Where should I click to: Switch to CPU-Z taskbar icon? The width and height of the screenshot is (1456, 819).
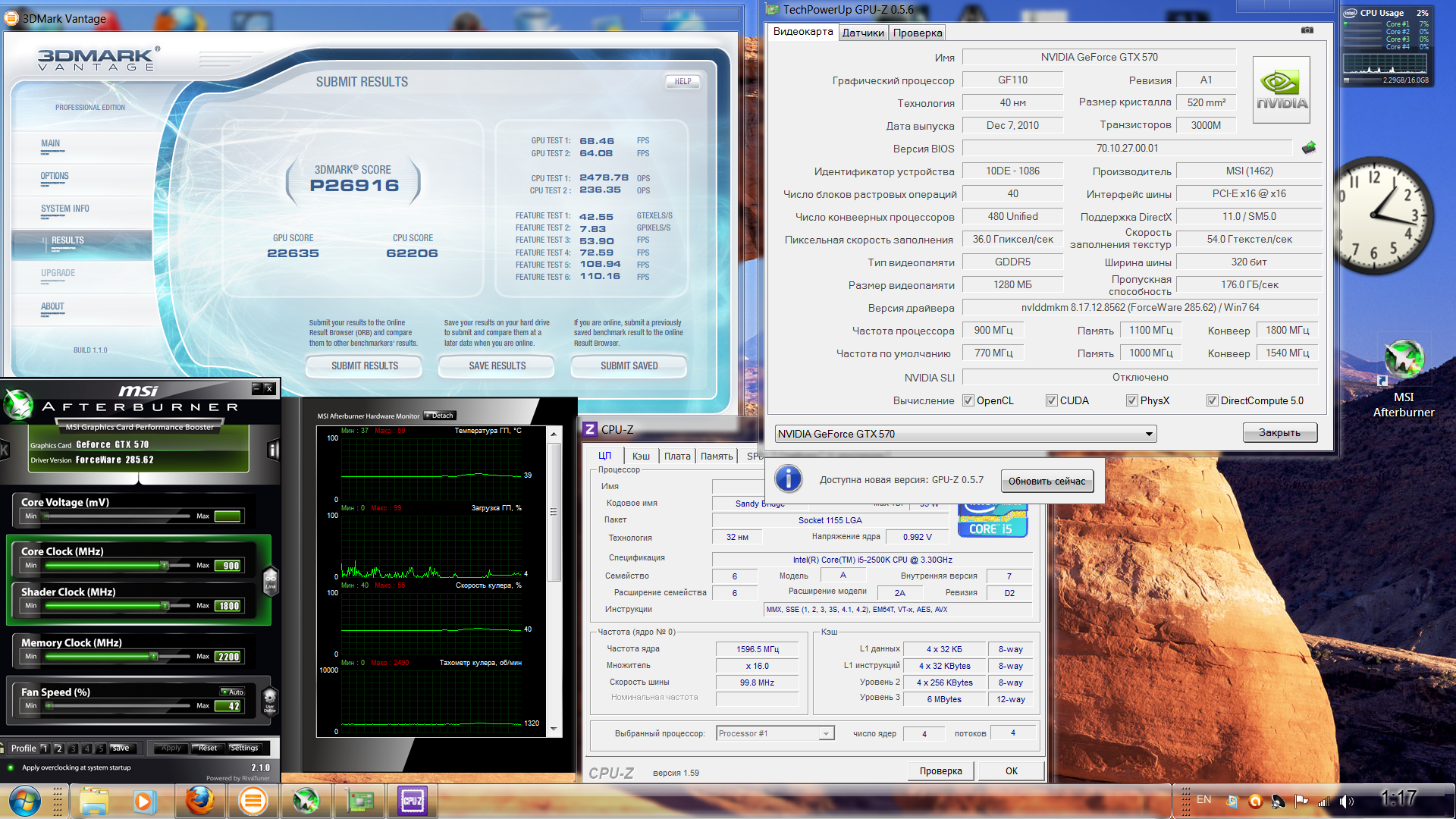pyautogui.click(x=413, y=801)
